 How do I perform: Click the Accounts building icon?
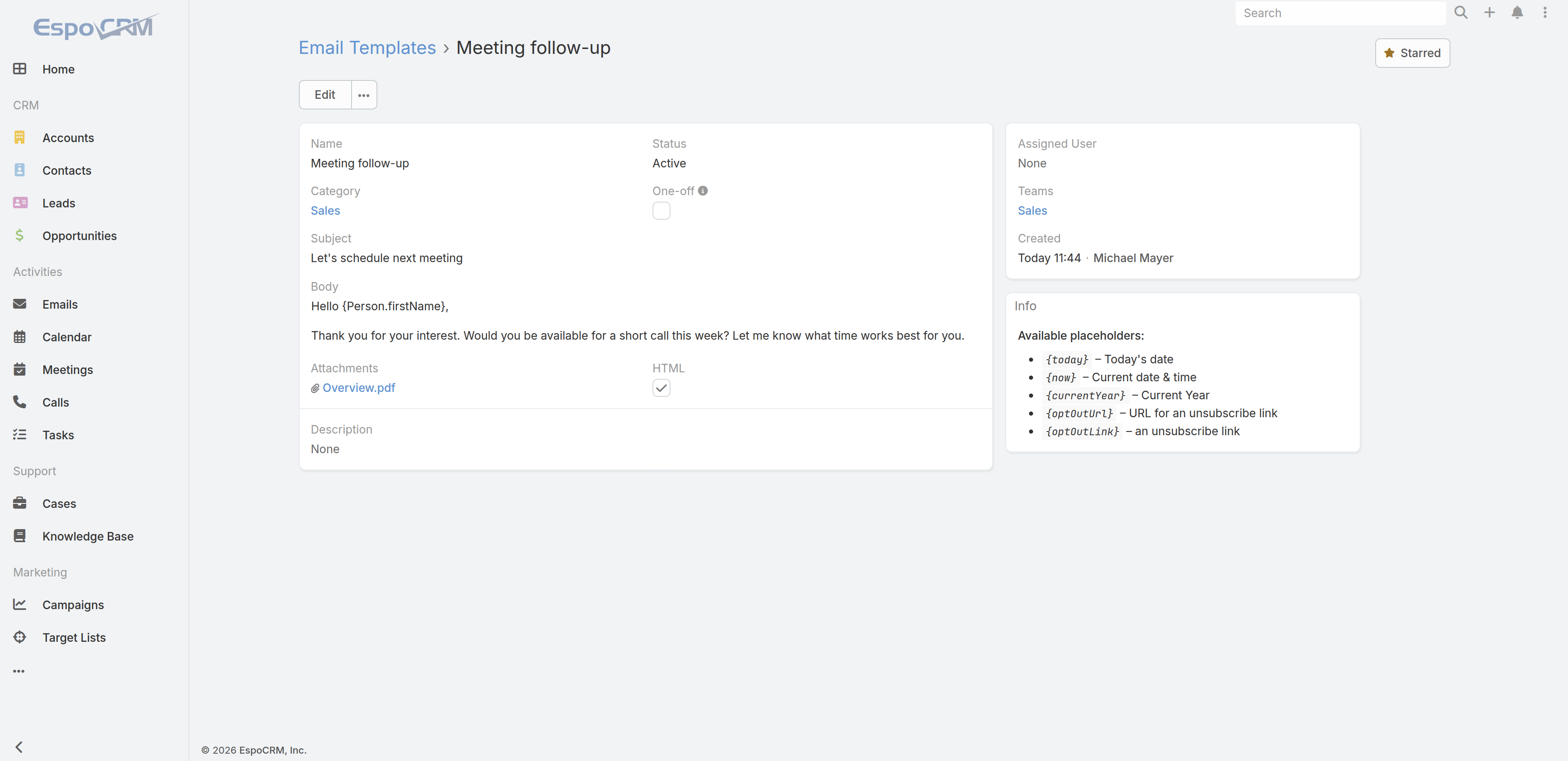tap(20, 138)
